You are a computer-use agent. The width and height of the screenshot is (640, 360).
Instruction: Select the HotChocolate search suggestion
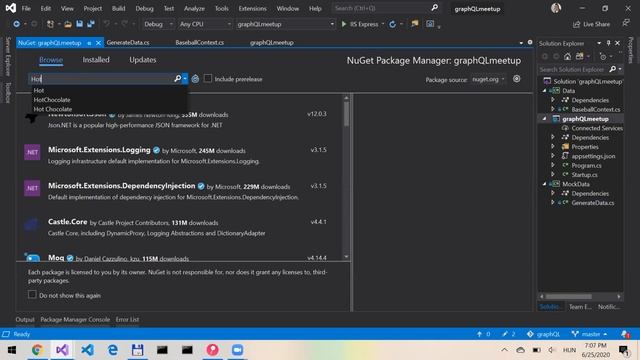52,100
